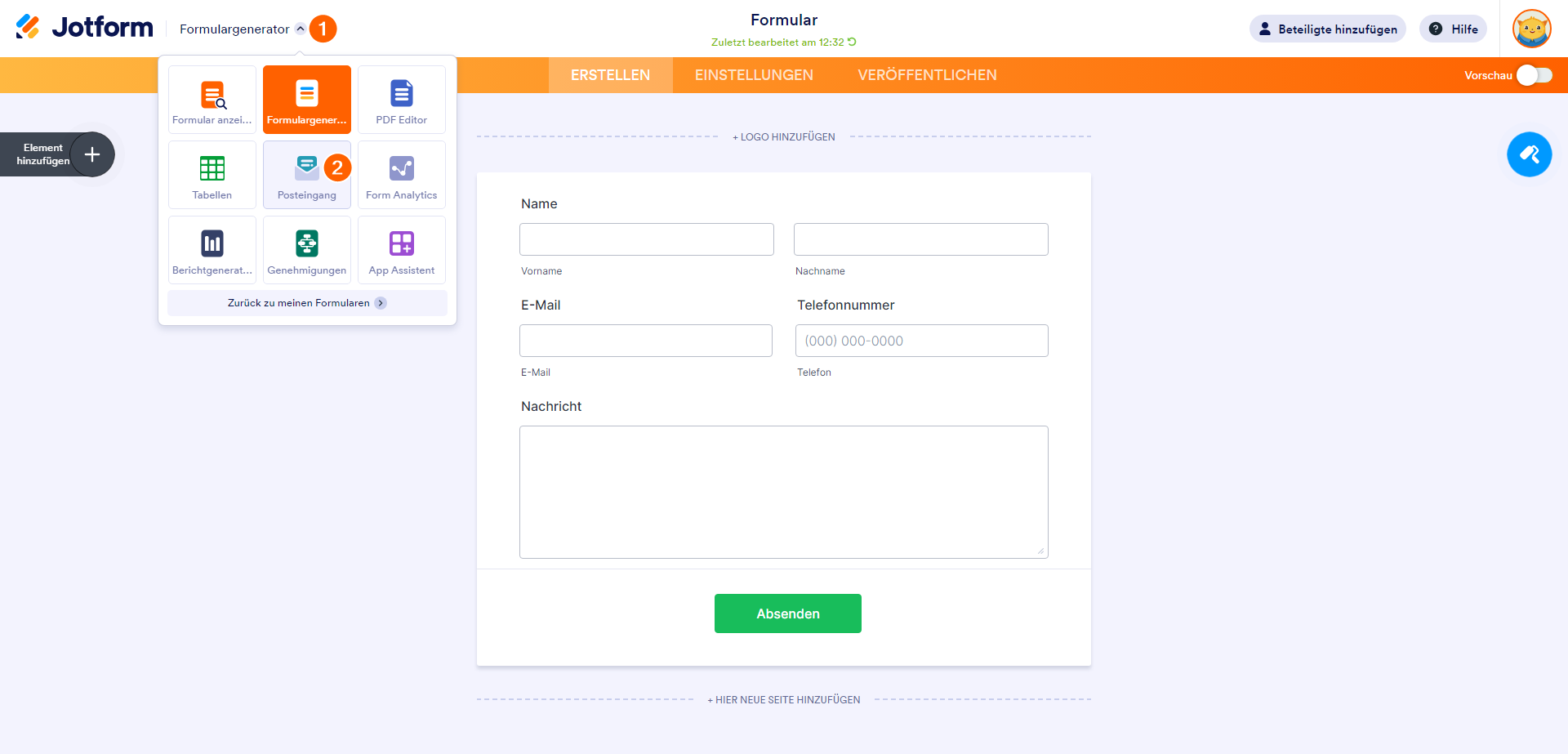Go to the VERÖFFENTLICHEN tab

[927, 75]
